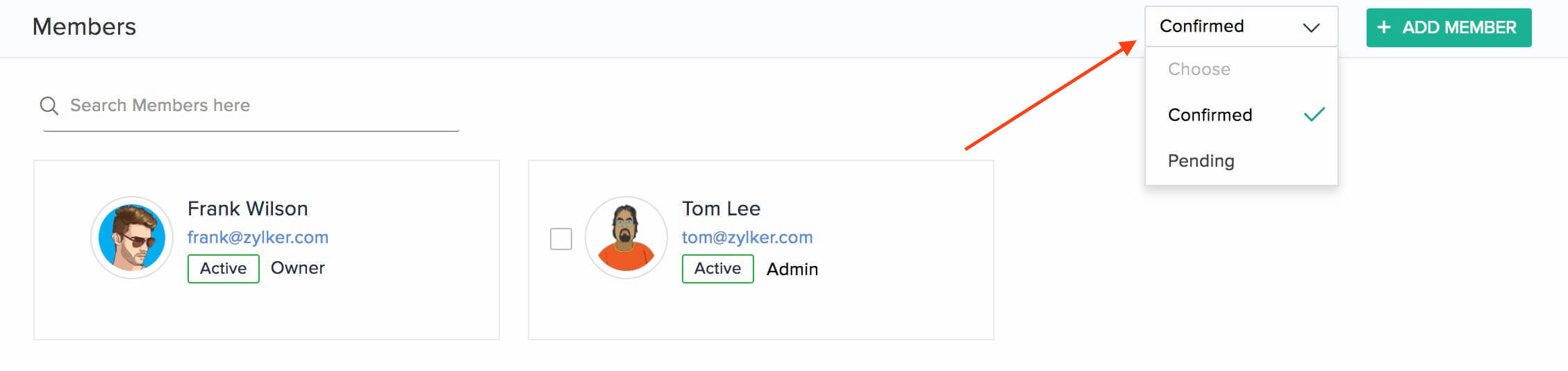
Task: Click the magnifying glass search icon
Action: (x=49, y=106)
